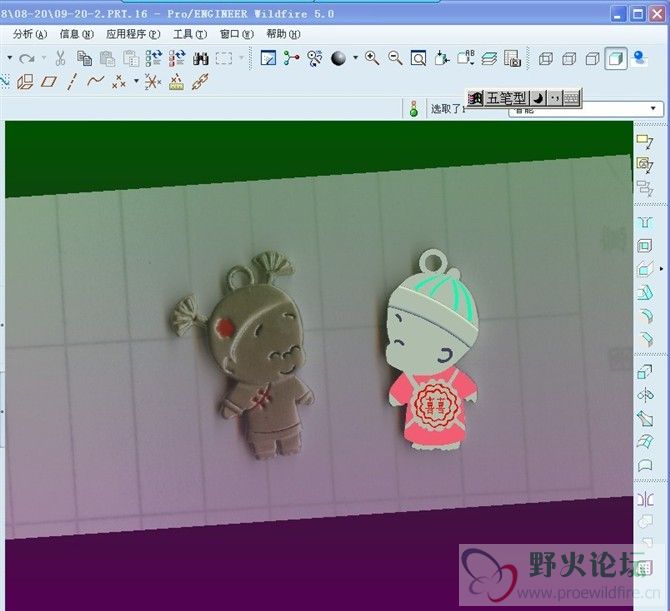Select the Hole tool

[645, 223]
